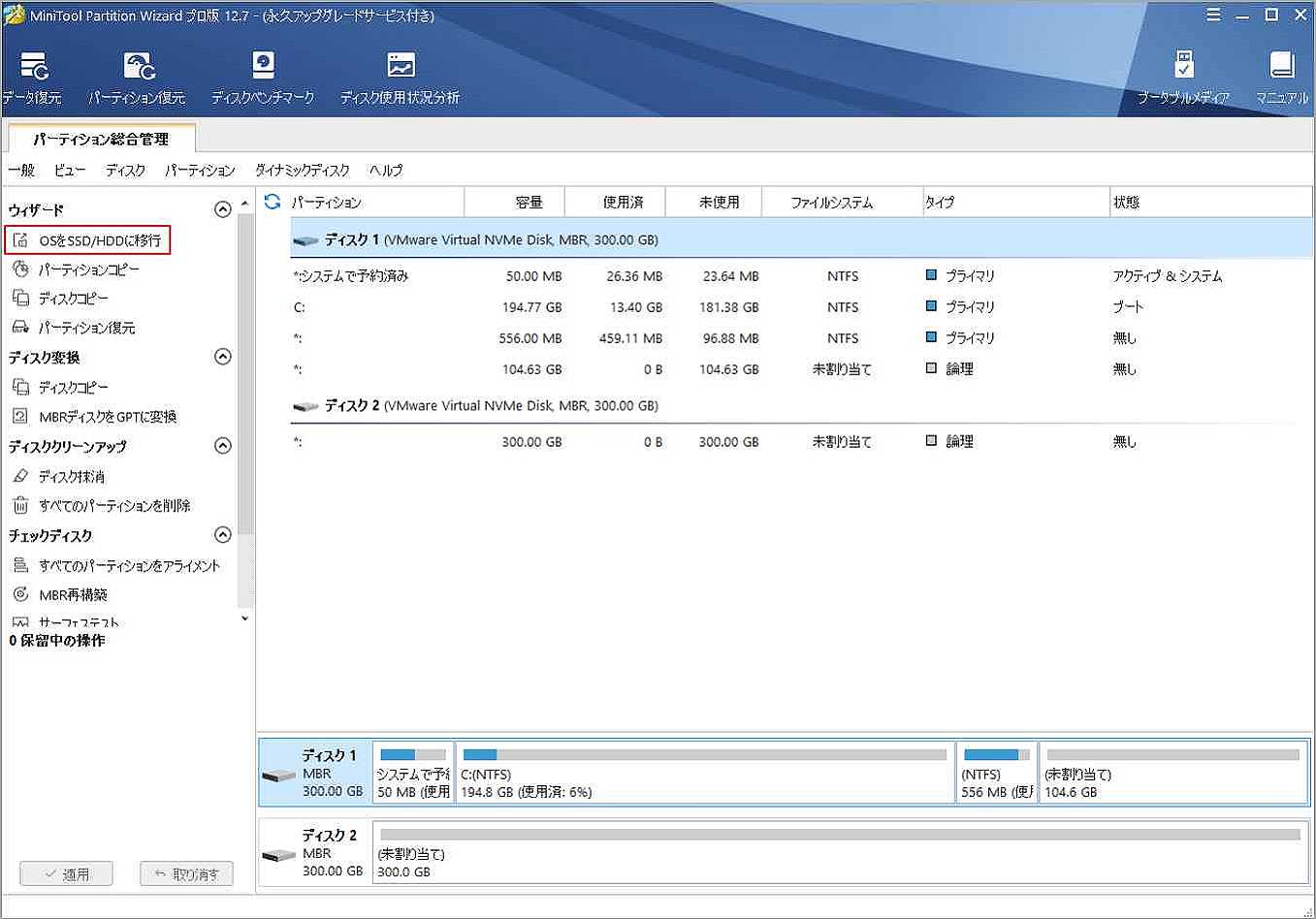Click すべてのパーティションを削除
Viewport: 1316px width, 919px height.
(101, 505)
